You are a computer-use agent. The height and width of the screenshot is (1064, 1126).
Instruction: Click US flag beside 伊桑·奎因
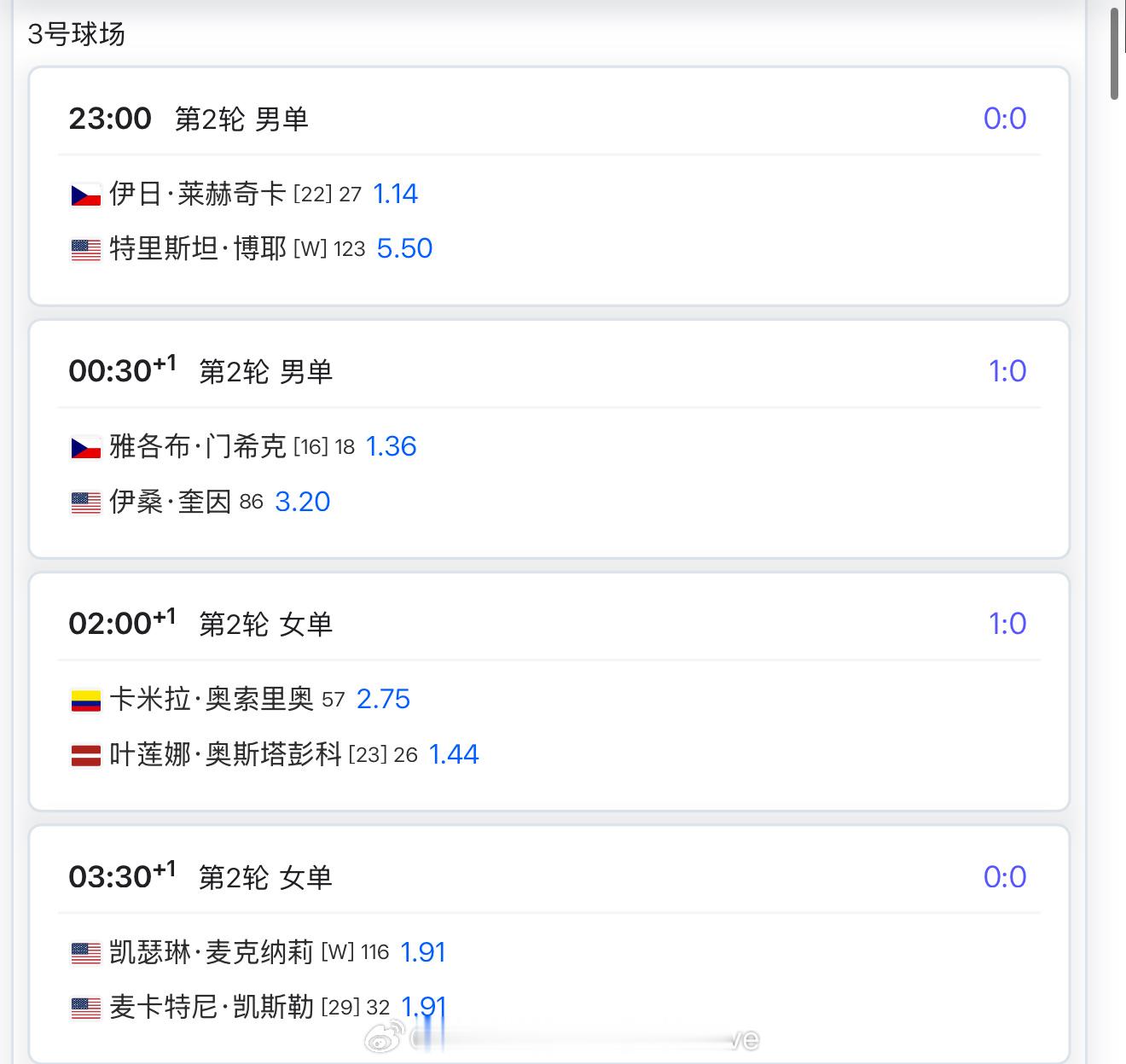pyautogui.click(x=85, y=503)
